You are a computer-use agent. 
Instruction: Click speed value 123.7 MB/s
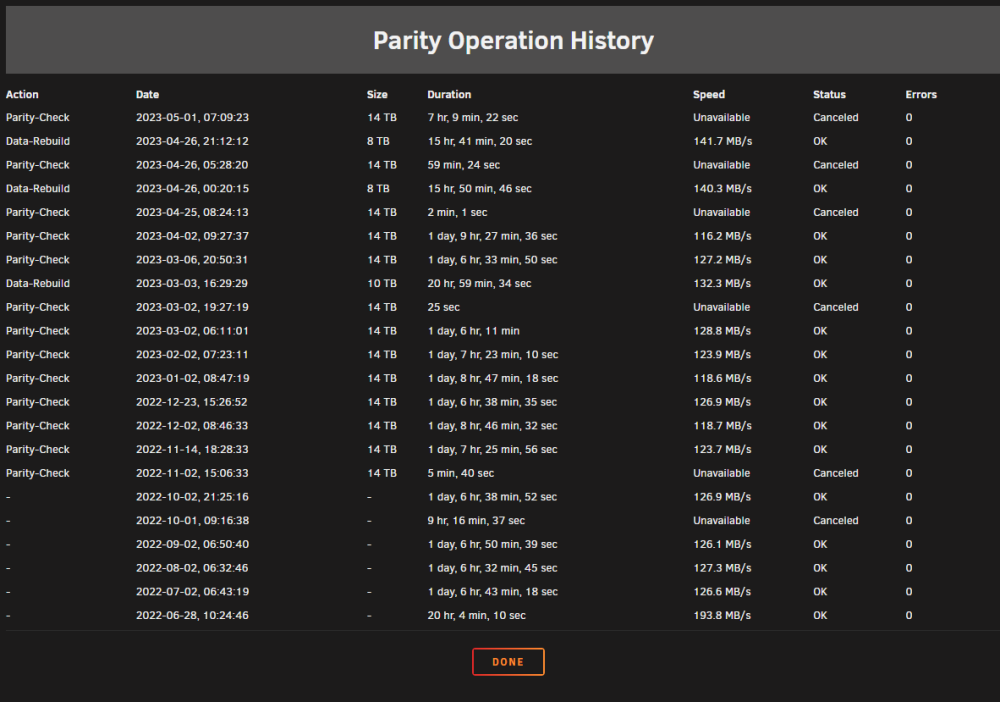(723, 450)
